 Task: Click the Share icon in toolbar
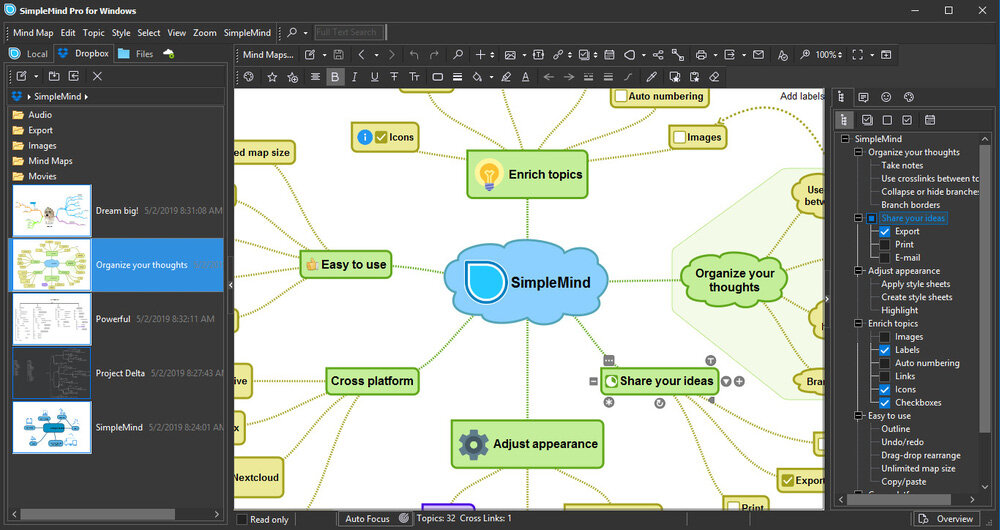pyautogui.click(x=658, y=55)
